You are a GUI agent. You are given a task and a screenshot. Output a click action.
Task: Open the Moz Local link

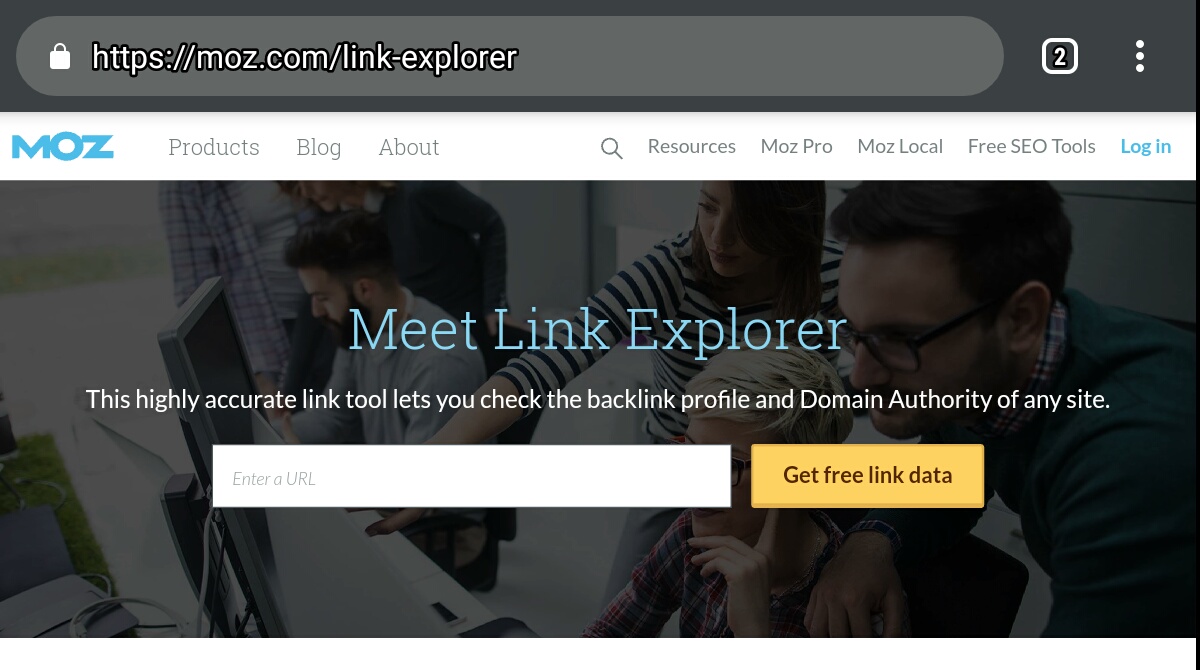tap(900, 146)
